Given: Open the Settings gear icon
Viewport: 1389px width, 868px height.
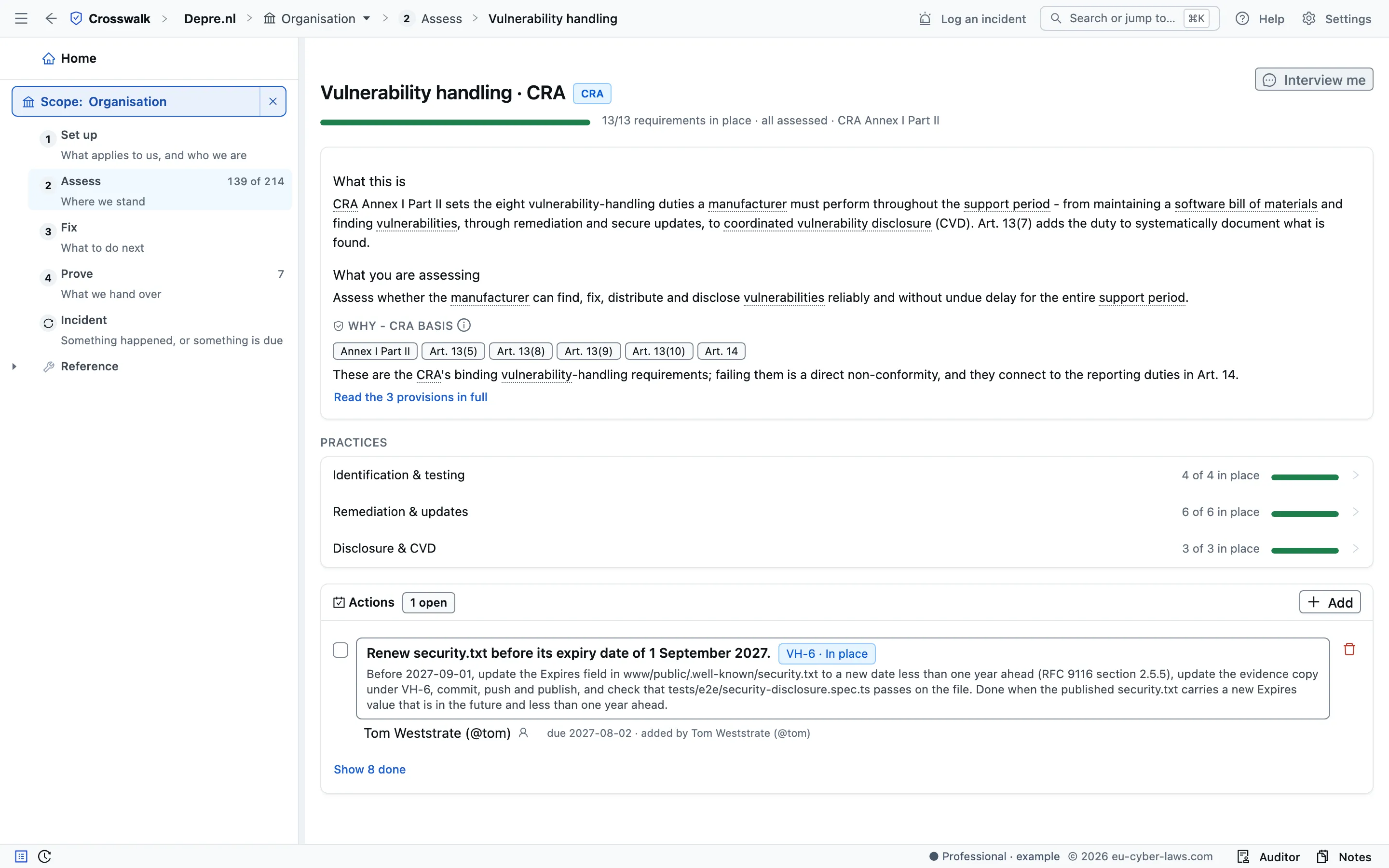Looking at the screenshot, I should [1308, 19].
